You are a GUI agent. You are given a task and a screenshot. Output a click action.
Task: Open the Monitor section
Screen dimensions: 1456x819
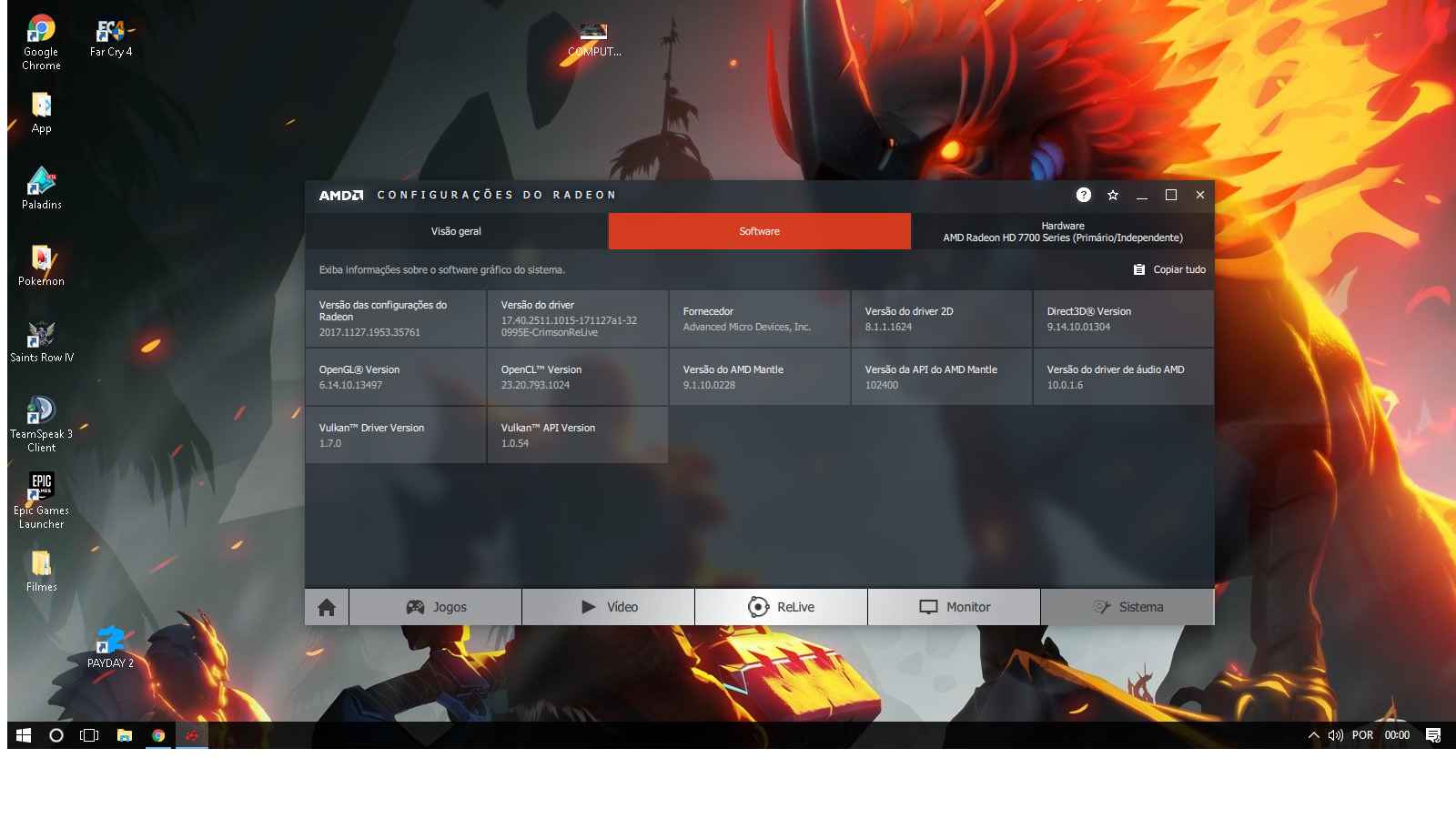pos(955,607)
